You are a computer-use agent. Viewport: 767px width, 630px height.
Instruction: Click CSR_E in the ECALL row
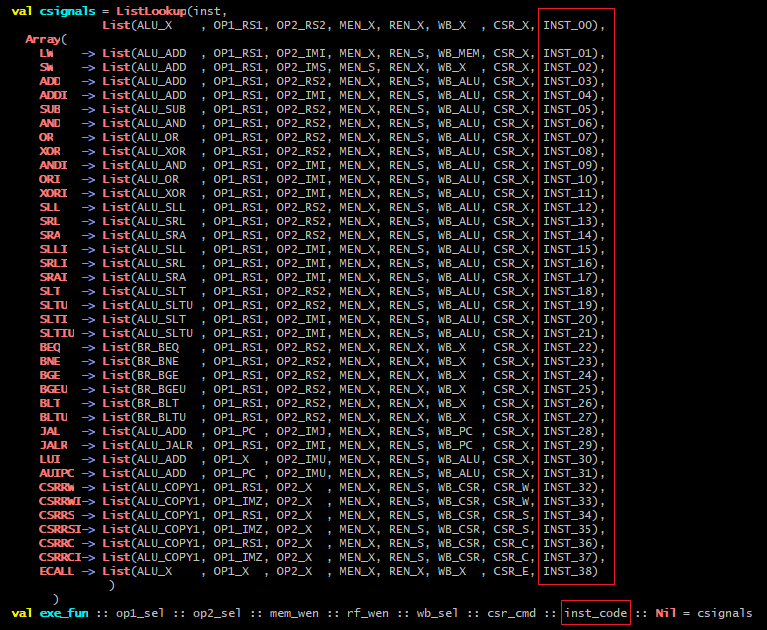coord(511,571)
